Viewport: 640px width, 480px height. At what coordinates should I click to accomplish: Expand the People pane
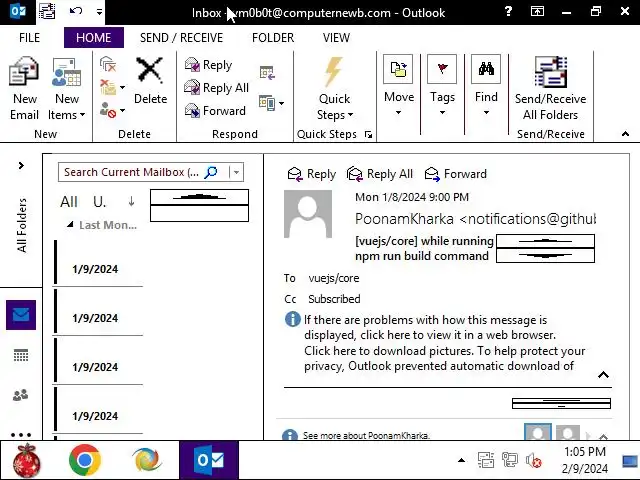click(603, 436)
